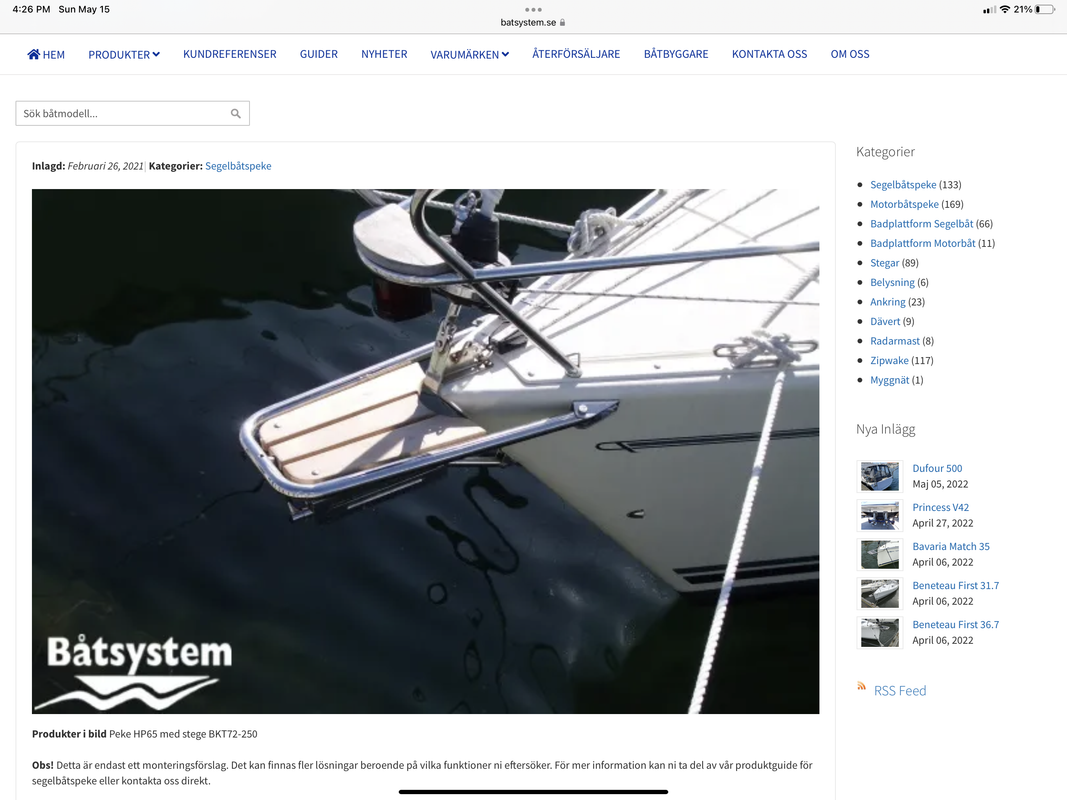Click the main boat bowsprit photo
The height and width of the screenshot is (800, 1067).
[x=425, y=452]
